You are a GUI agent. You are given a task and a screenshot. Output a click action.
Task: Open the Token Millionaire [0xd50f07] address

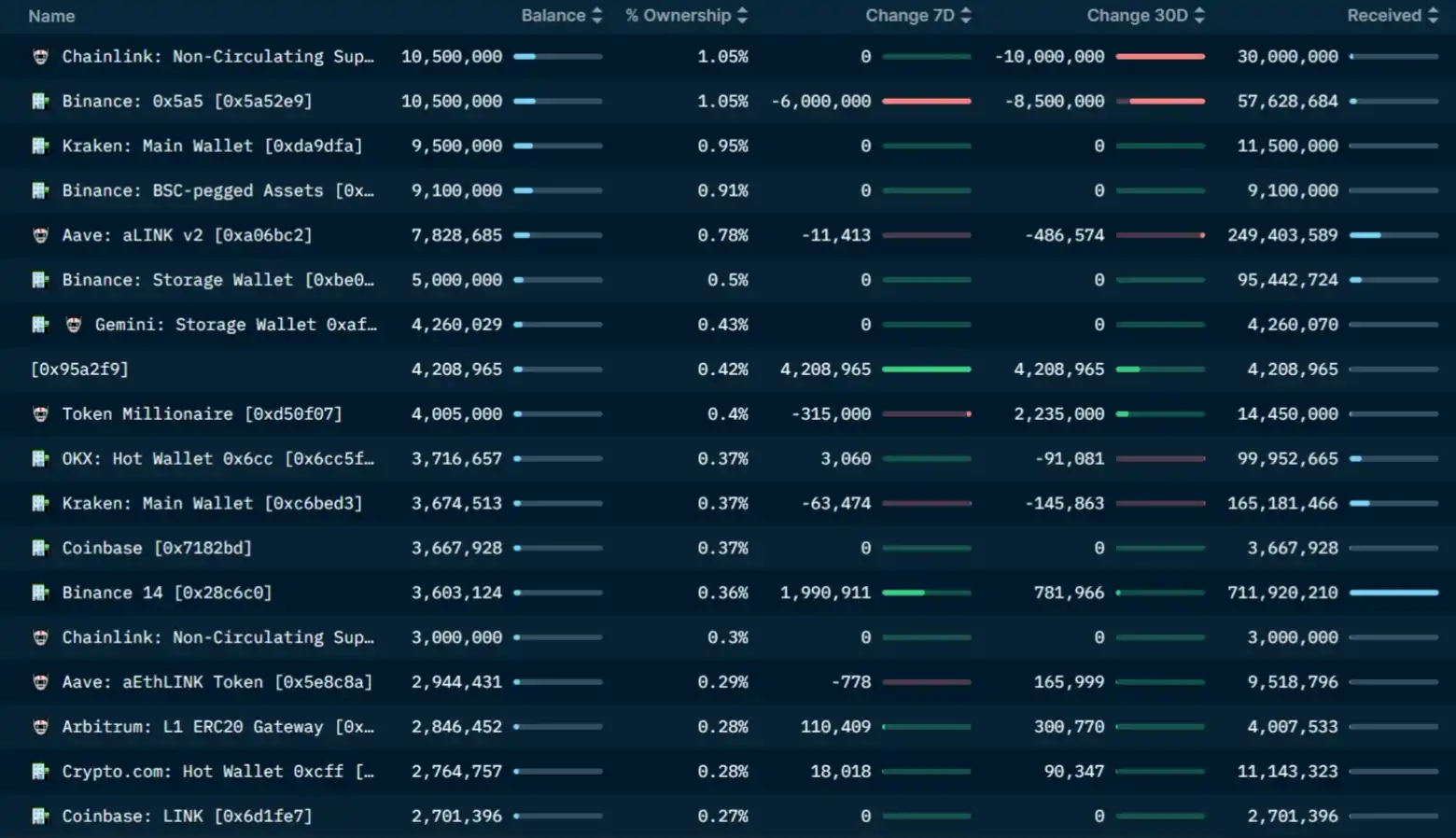point(202,414)
